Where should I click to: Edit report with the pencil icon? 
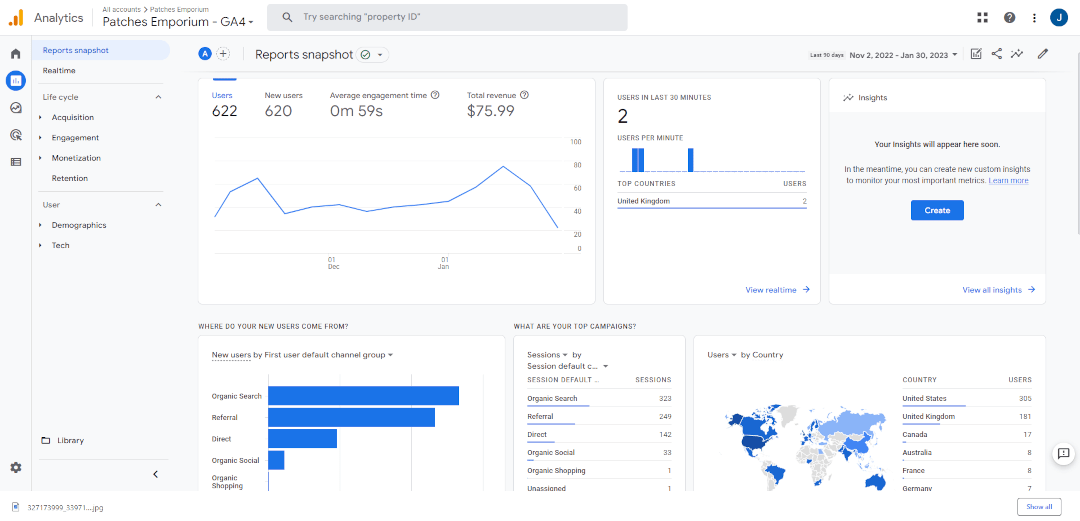pyautogui.click(x=1043, y=54)
